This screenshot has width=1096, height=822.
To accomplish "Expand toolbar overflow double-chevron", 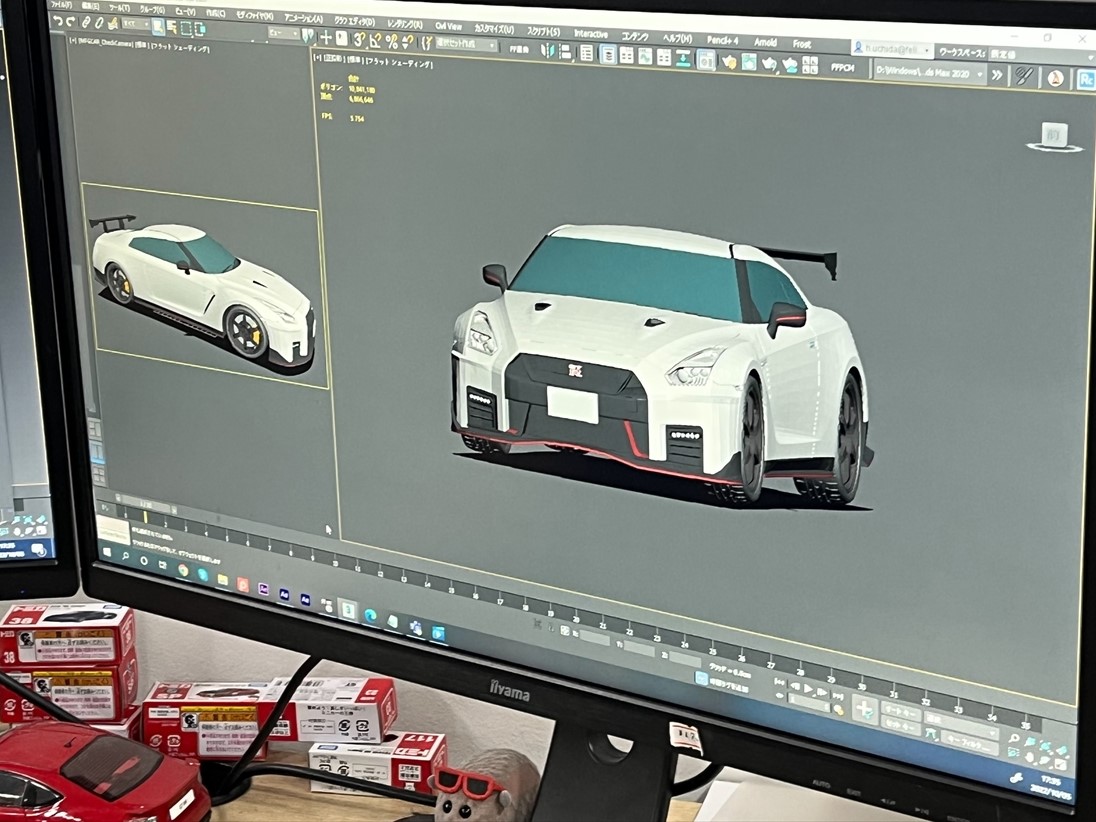I will tap(997, 75).
